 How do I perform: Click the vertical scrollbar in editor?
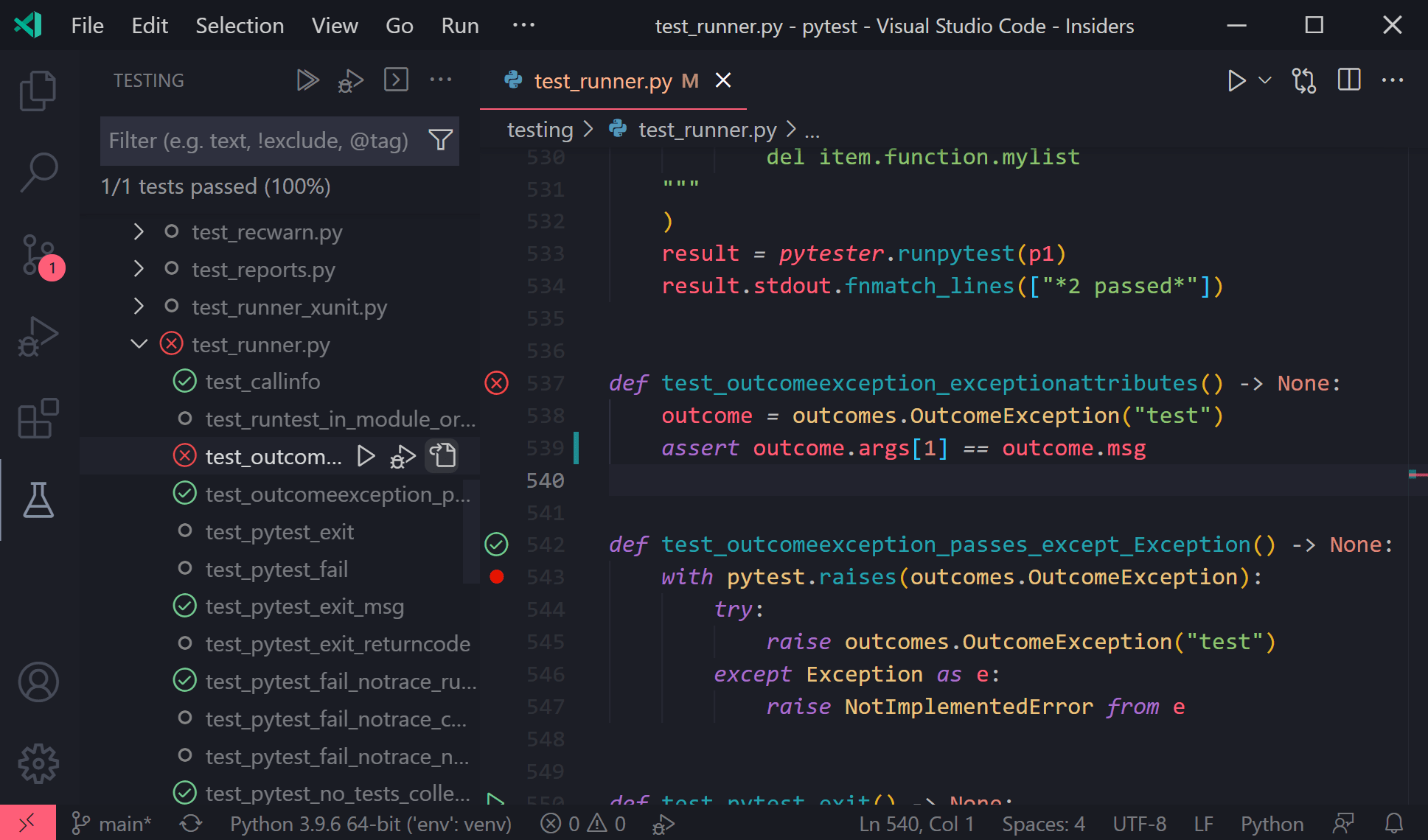point(1412,478)
